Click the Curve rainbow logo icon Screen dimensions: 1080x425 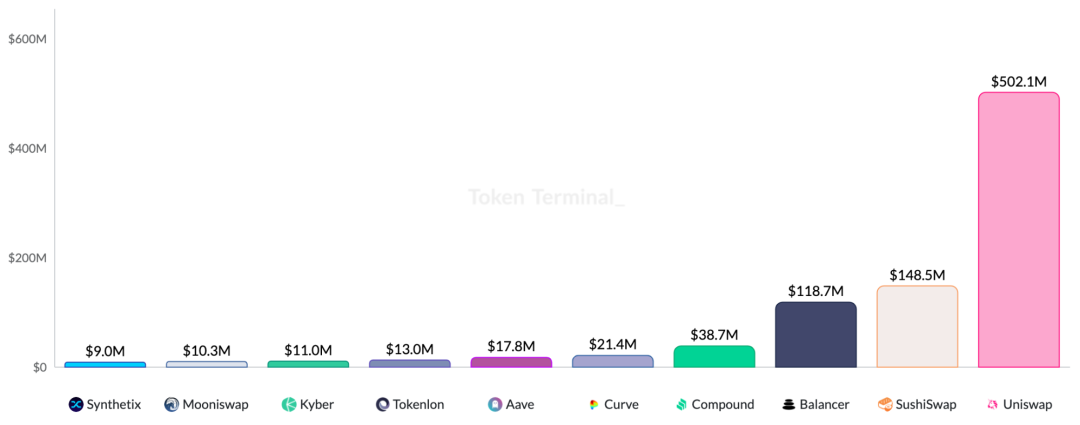[594, 404]
